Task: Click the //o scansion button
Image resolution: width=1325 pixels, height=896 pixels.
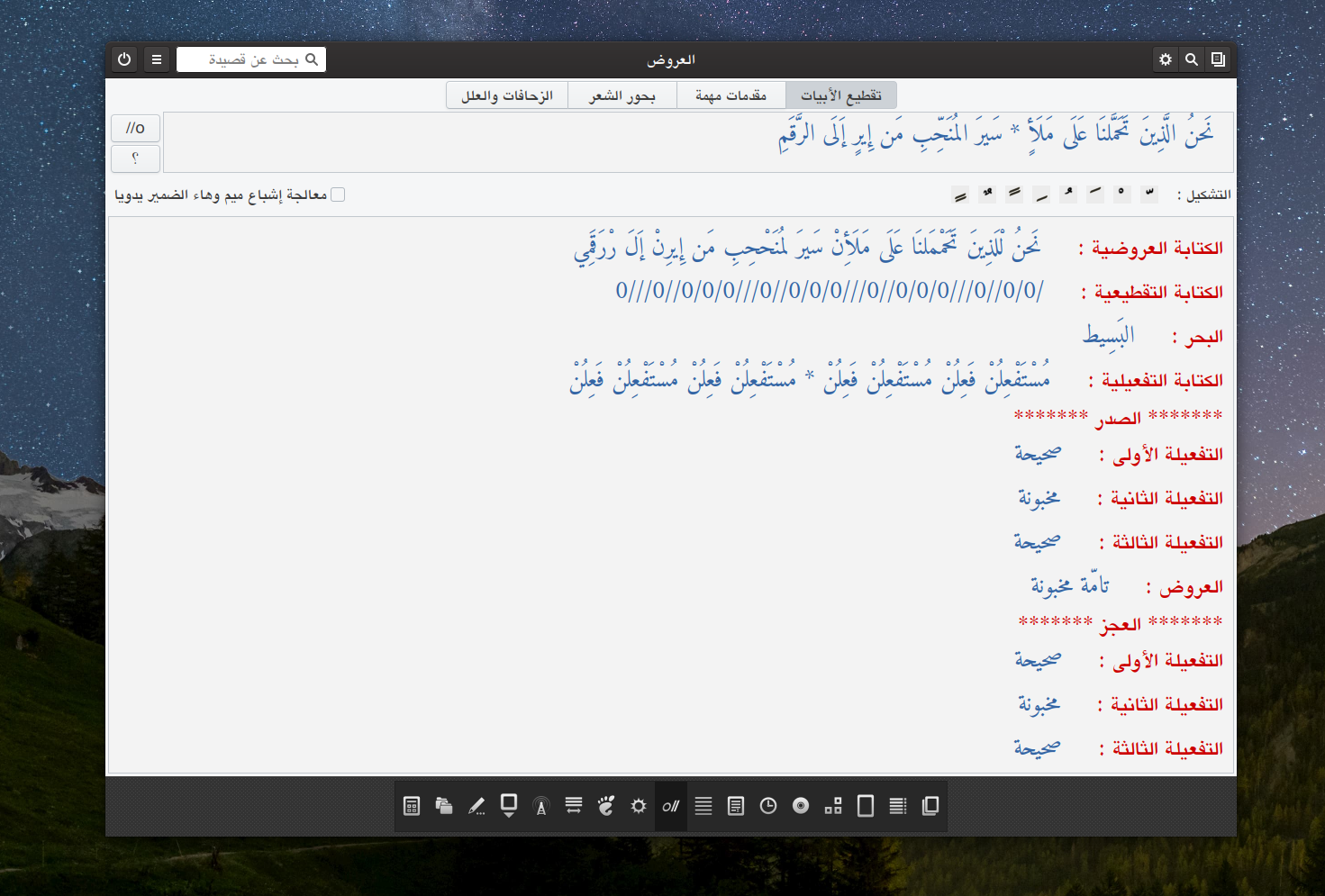Action: [136, 128]
